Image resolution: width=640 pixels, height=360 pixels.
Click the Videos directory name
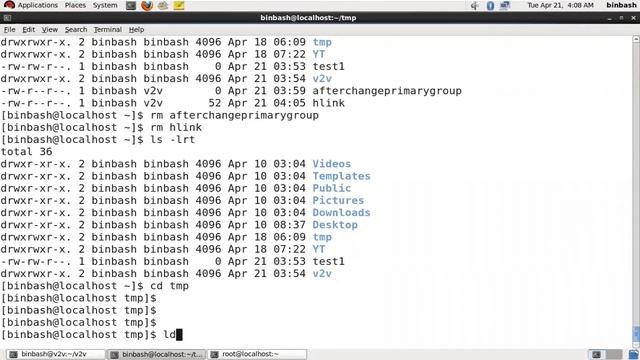tap(331, 164)
